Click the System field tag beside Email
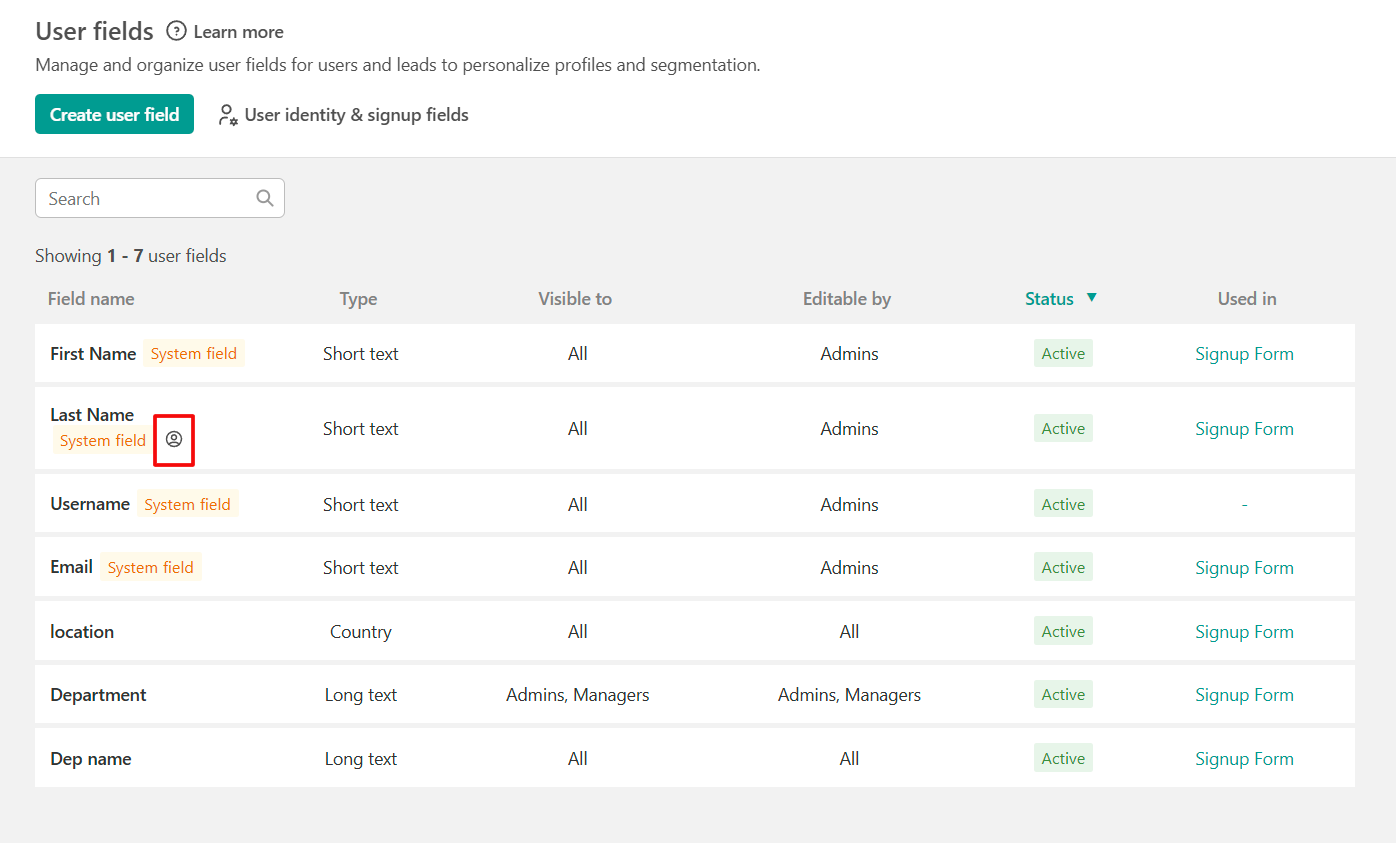This screenshot has height=843, width=1396. click(150, 568)
